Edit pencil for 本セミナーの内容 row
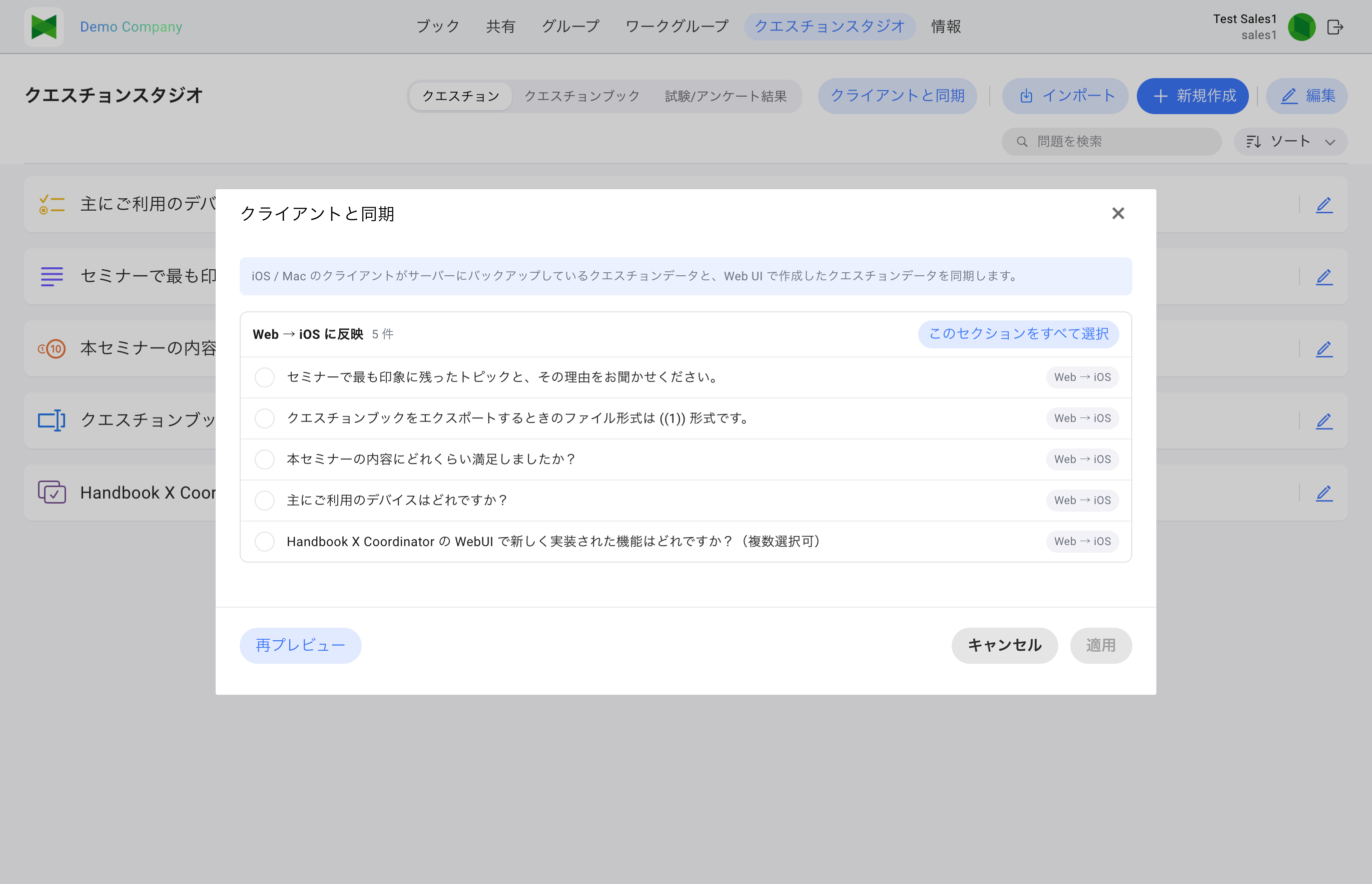 (x=1324, y=349)
